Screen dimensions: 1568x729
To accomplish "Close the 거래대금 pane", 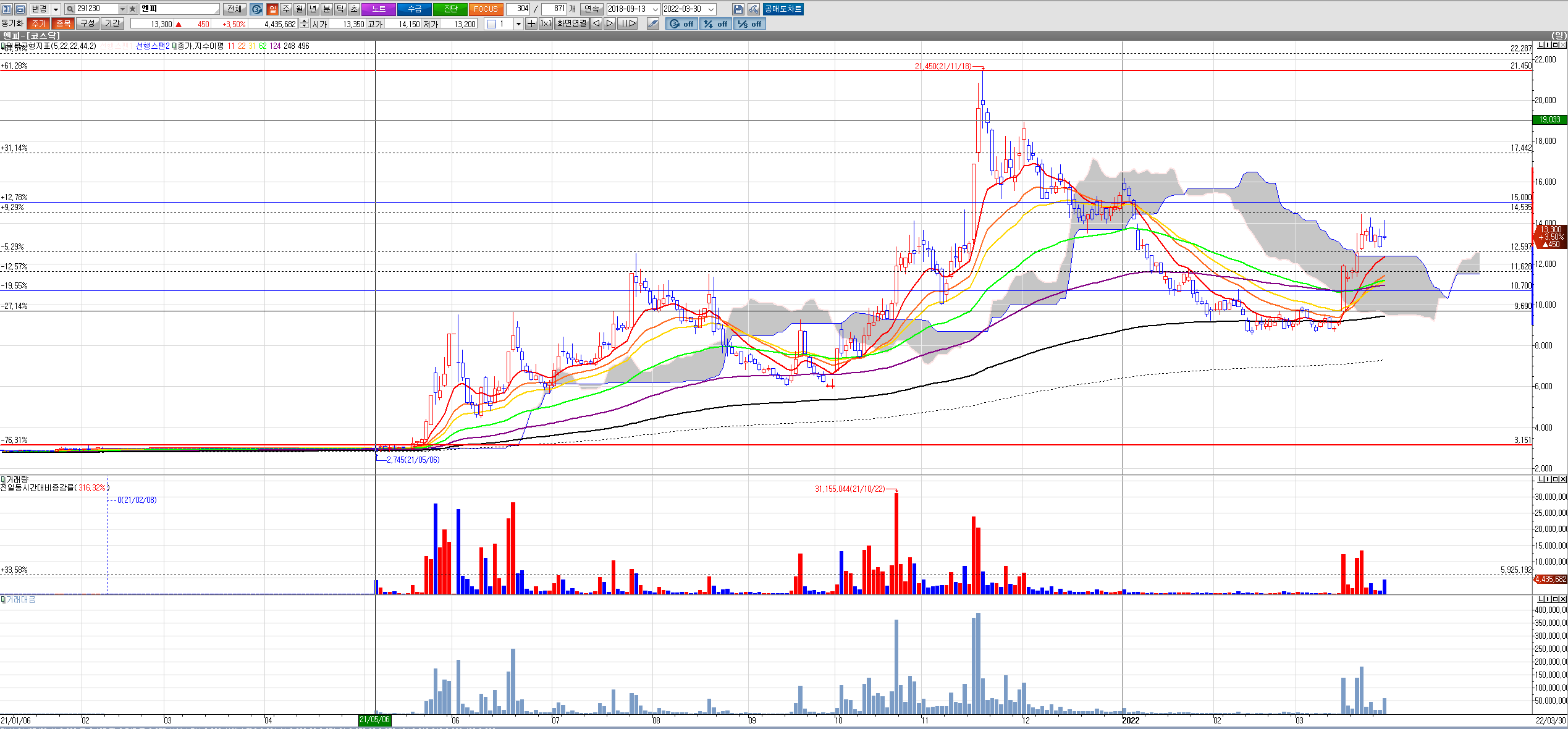I will pyautogui.click(x=1563, y=599).
